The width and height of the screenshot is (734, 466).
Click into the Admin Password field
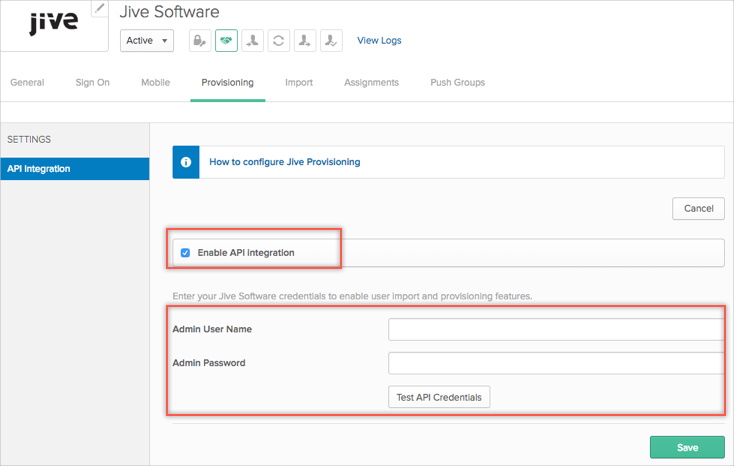(555, 363)
